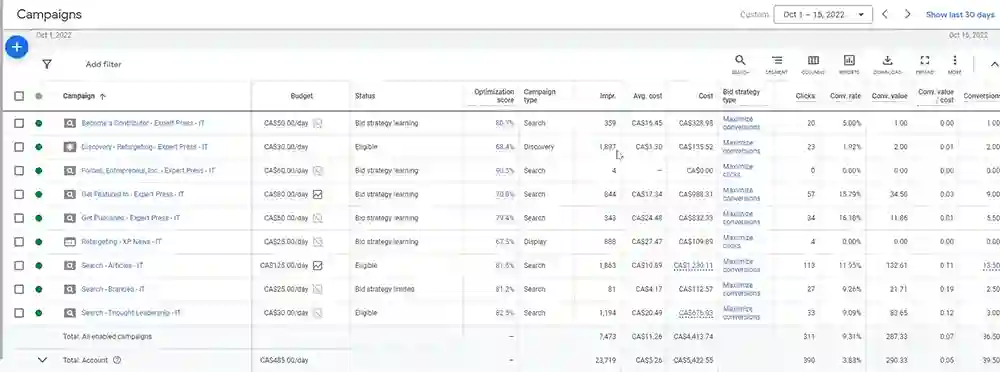
Task: Click the blue plus new campaign button
Action: click(17, 47)
